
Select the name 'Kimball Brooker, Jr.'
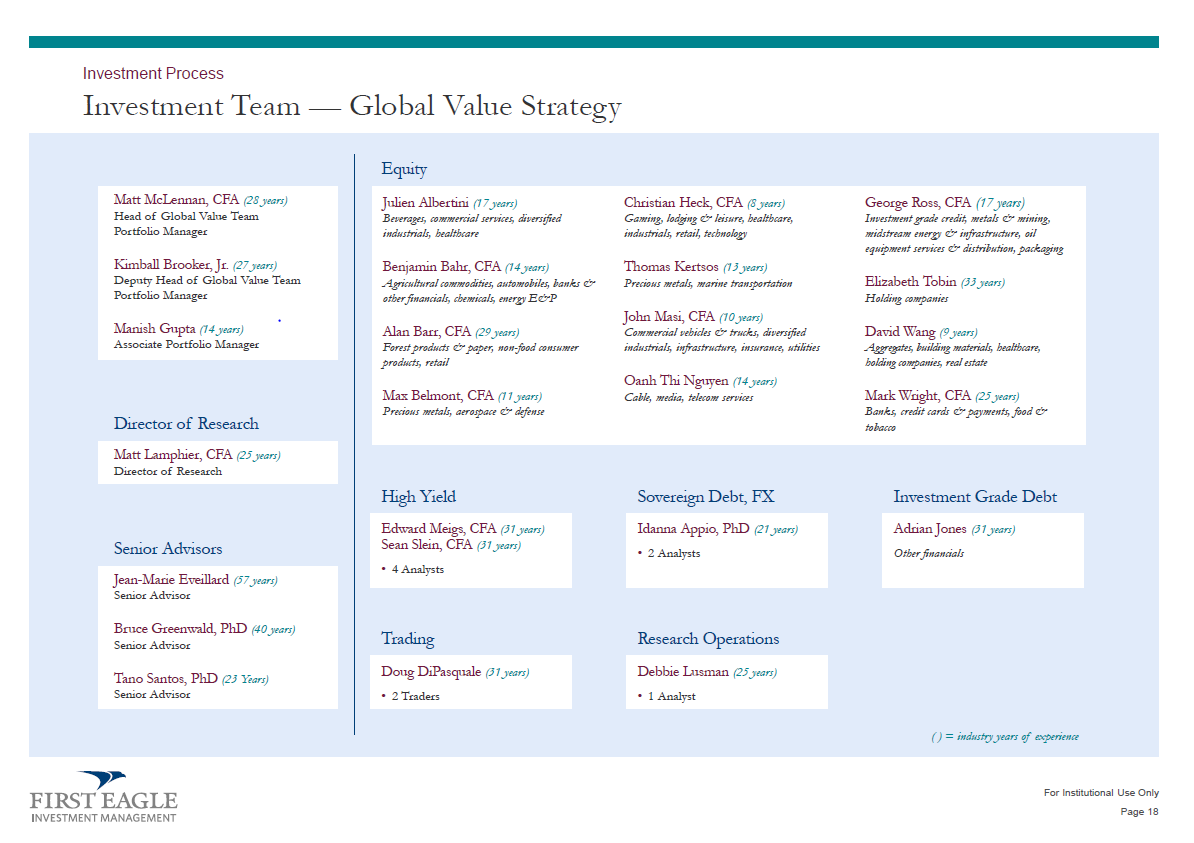tap(171, 264)
